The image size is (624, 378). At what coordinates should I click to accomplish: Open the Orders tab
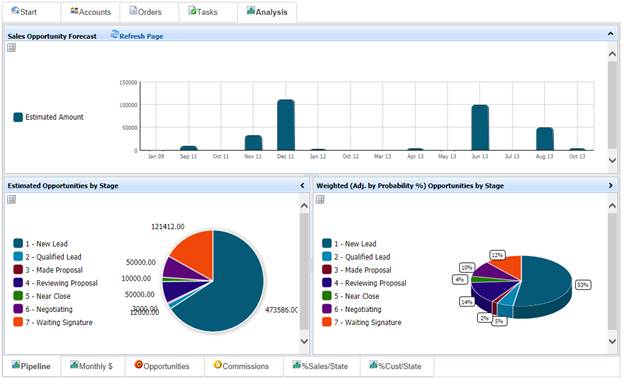tap(149, 12)
